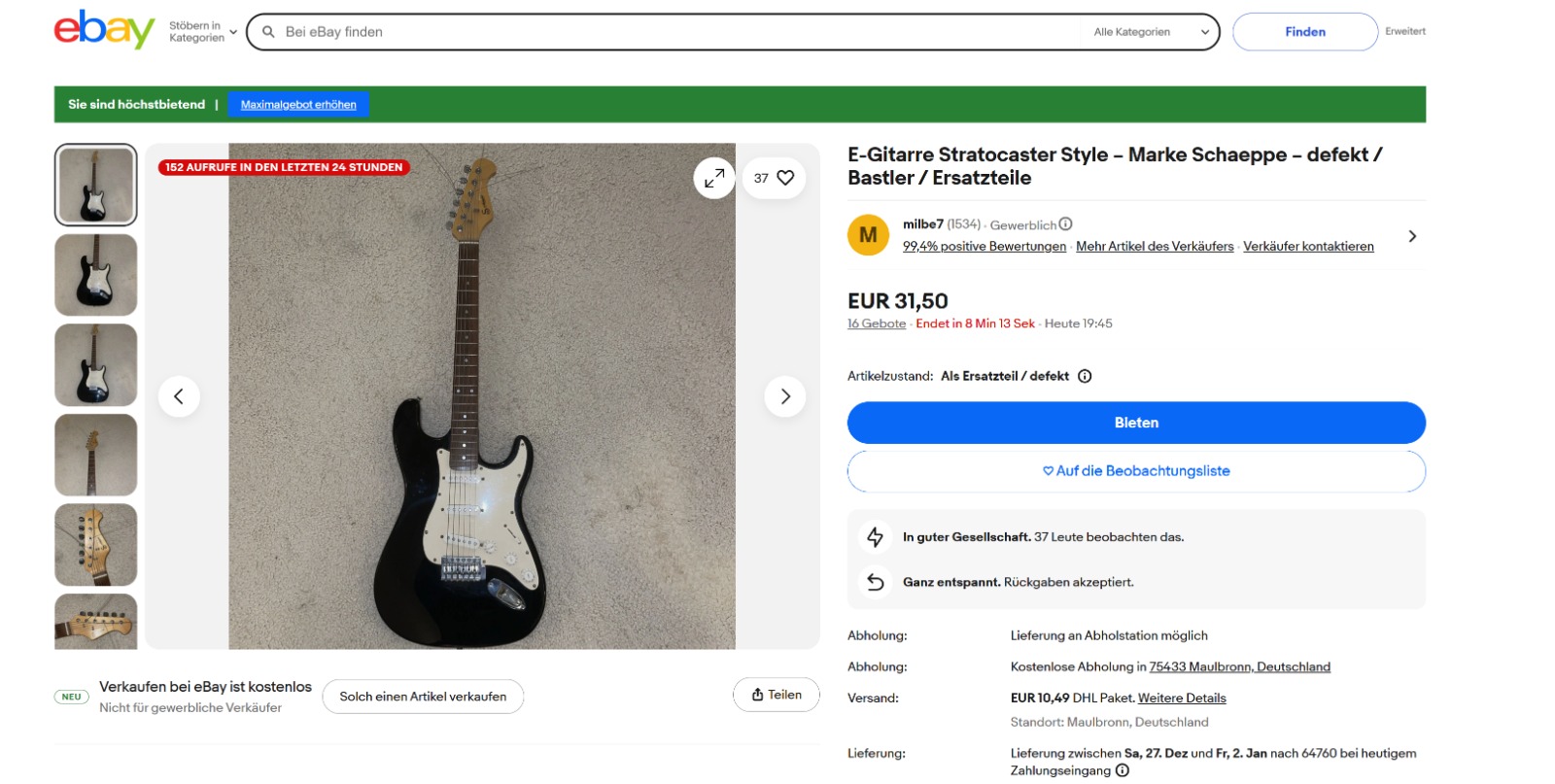Show the next gallery image
Viewport: 1555px width, 784px height.
(785, 396)
